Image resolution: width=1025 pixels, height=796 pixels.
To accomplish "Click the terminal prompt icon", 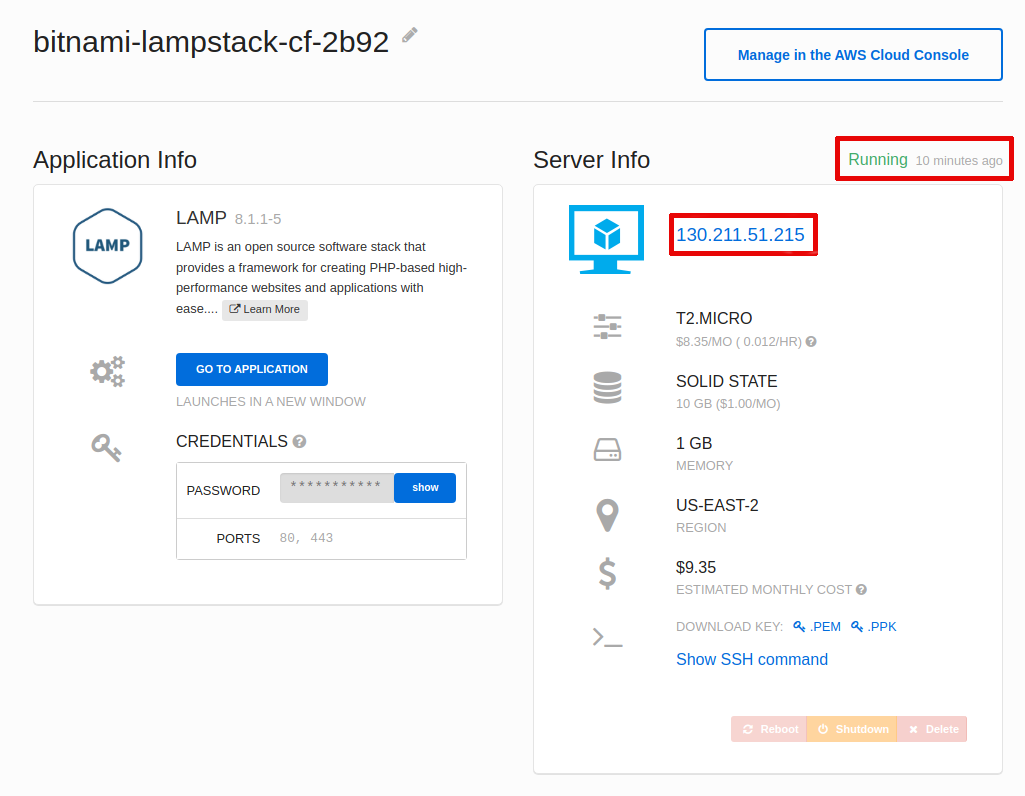I will click(607, 637).
